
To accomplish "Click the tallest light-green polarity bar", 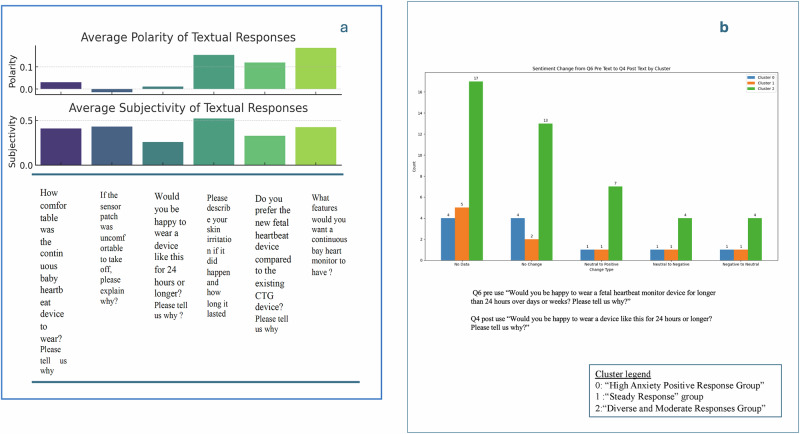I will (x=315, y=68).
